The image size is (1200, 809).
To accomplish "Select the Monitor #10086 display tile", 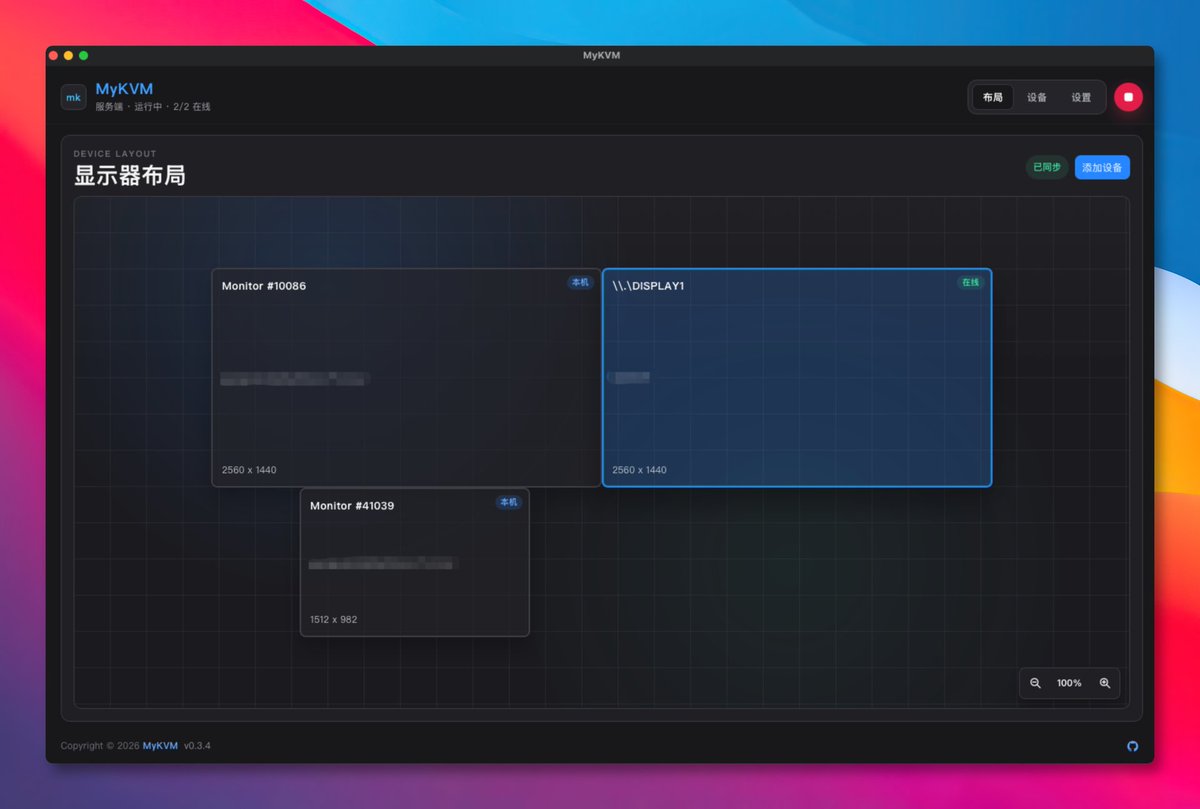I will 406,377.
